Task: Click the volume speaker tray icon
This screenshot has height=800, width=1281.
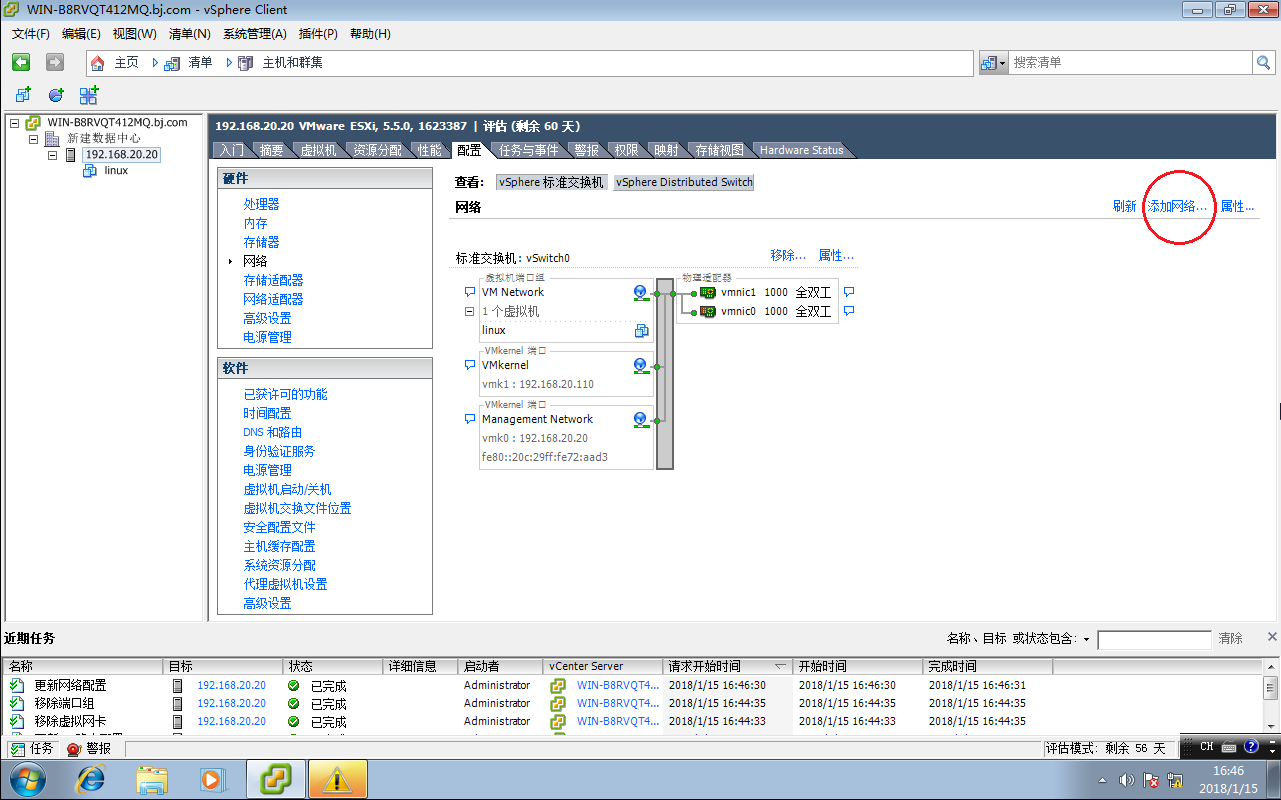Action: tap(1126, 780)
